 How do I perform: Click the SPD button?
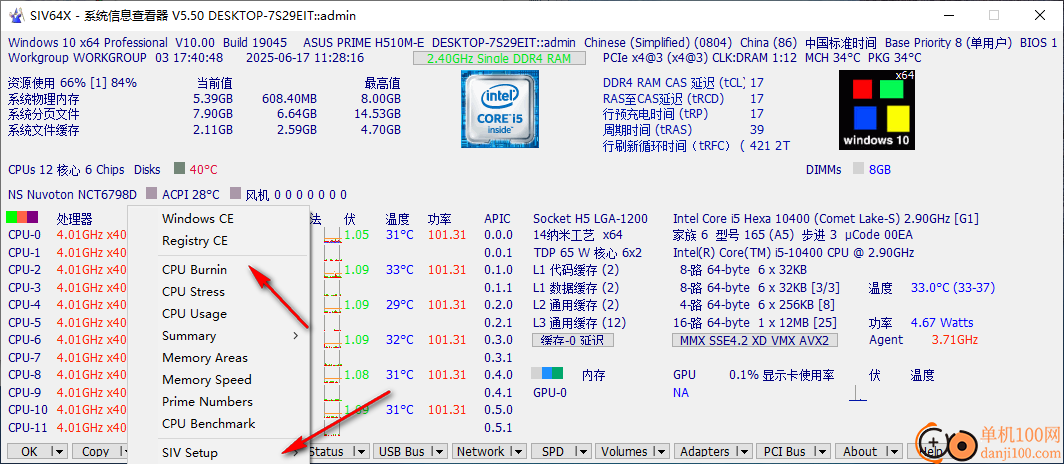pos(552,452)
